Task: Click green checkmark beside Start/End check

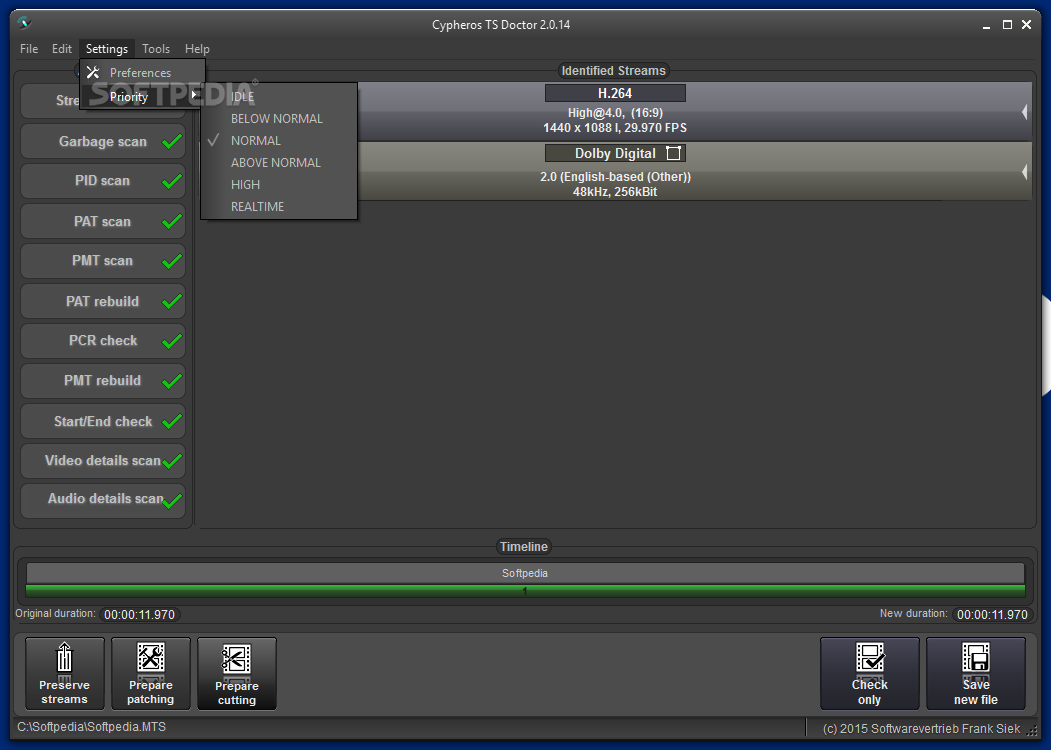Action: coord(172,421)
